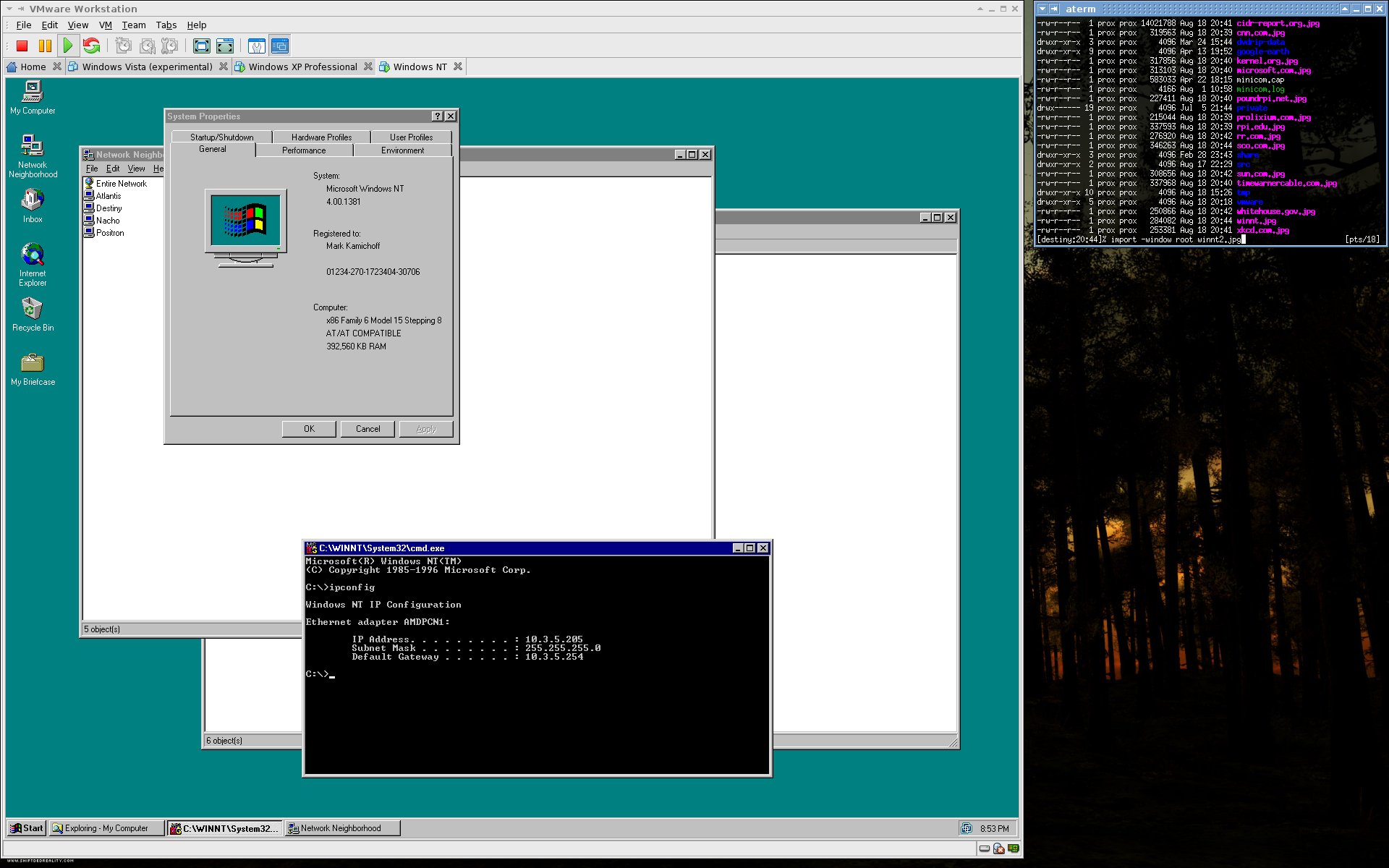Screen dimensions: 1389x868
Task: Open the VMware Tabs menu
Action: tap(166, 25)
